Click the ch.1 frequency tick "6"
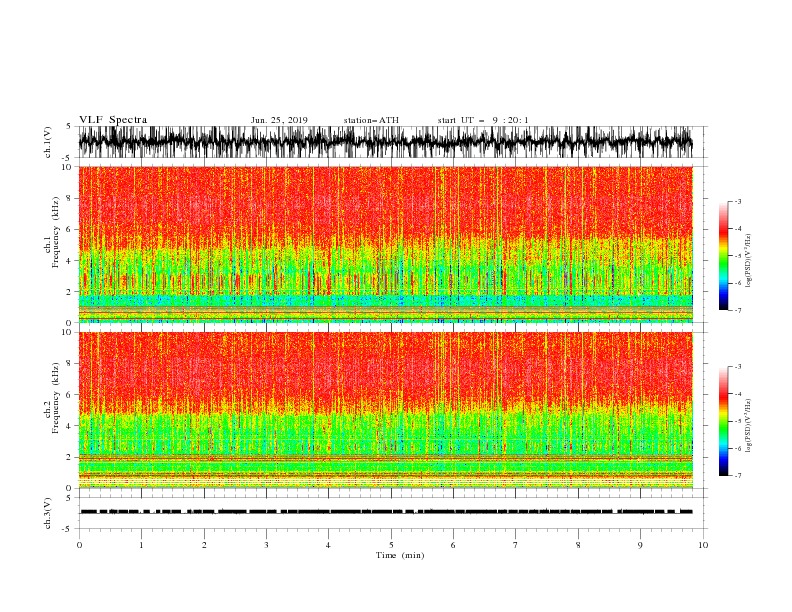792x612 pixels. (x=70, y=229)
